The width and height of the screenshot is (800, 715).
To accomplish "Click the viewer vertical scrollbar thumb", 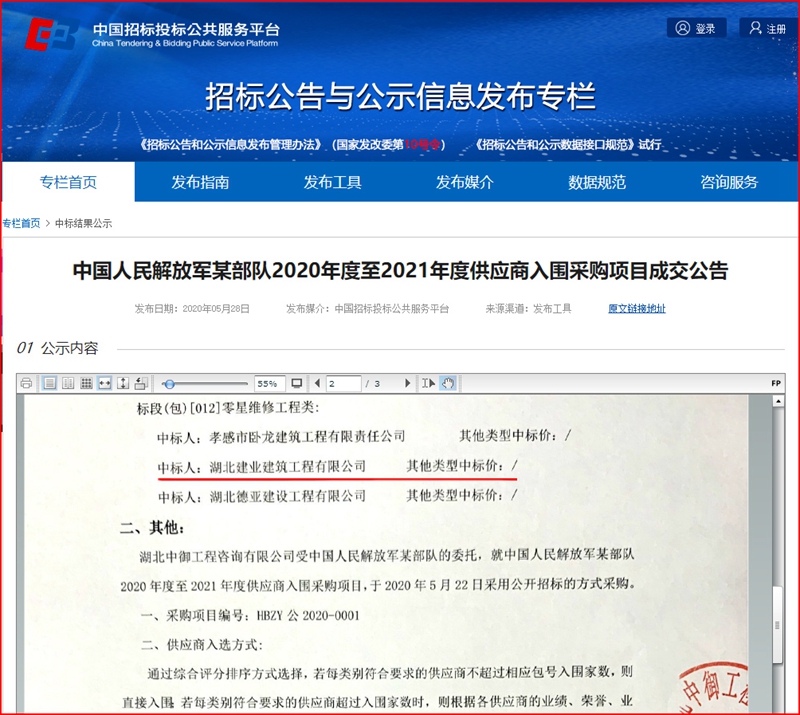I will click(x=778, y=625).
